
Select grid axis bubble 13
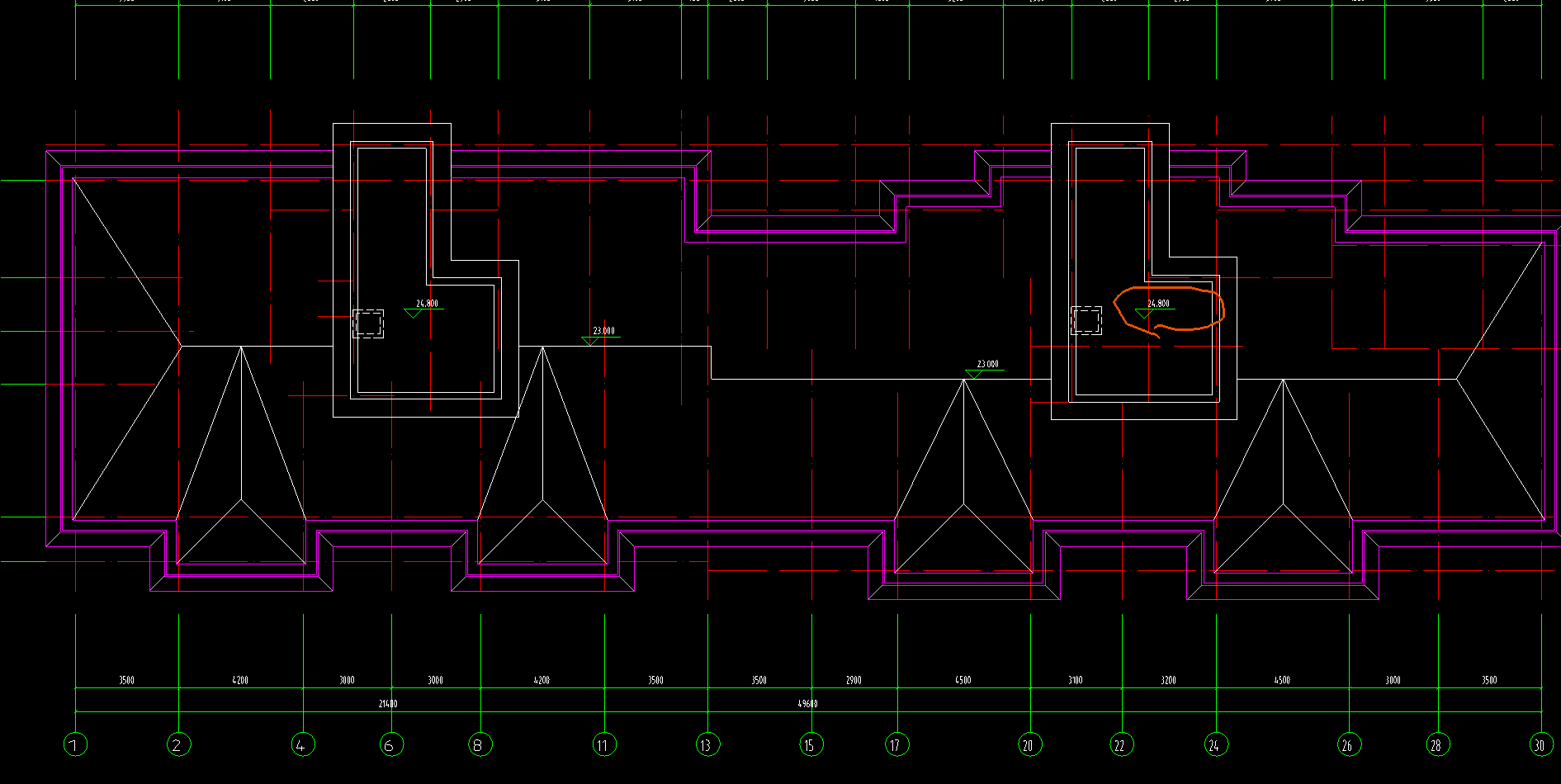click(707, 745)
